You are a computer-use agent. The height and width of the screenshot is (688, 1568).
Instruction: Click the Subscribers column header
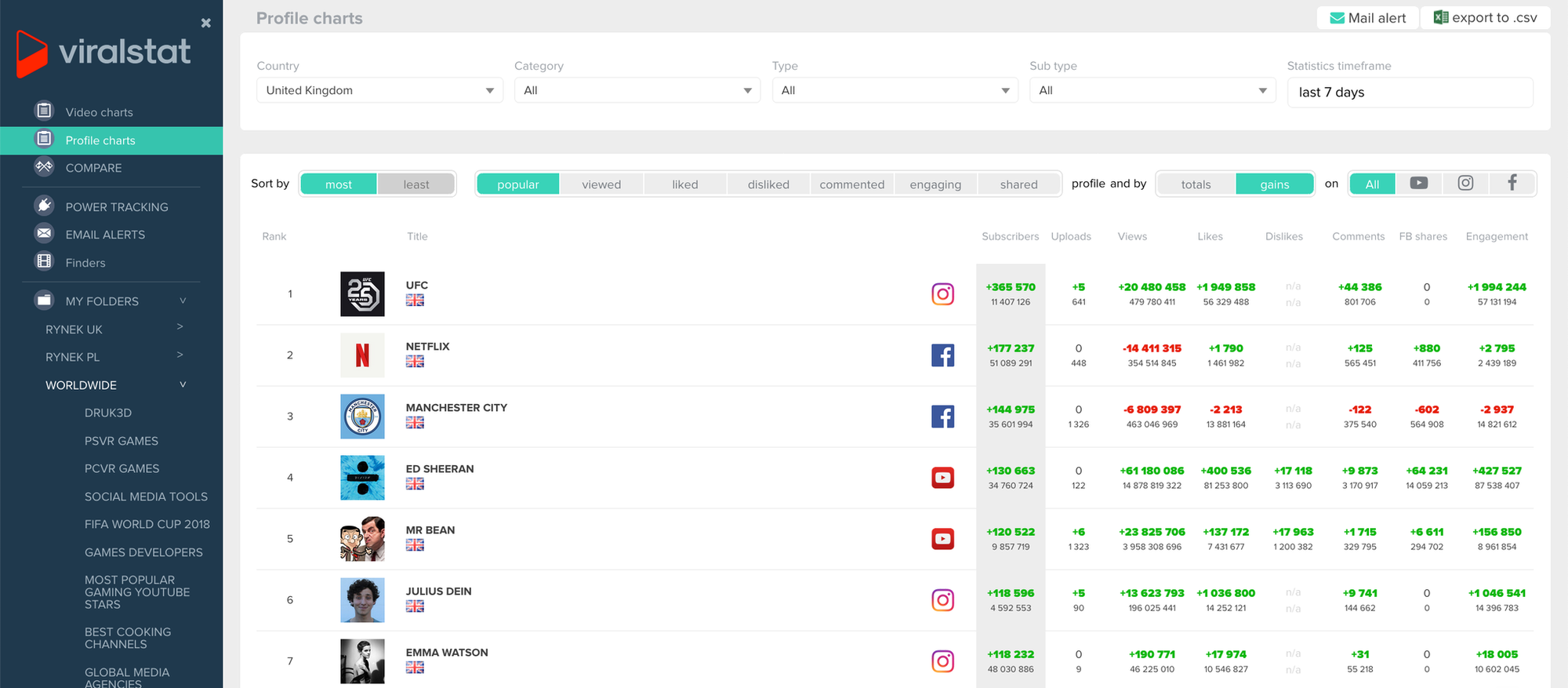(x=1011, y=236)
